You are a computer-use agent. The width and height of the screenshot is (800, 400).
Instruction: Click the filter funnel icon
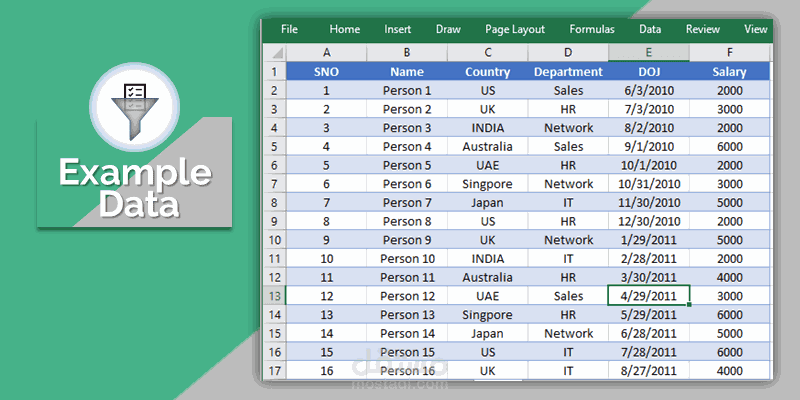pyautogui.click(x=135, y=112)
